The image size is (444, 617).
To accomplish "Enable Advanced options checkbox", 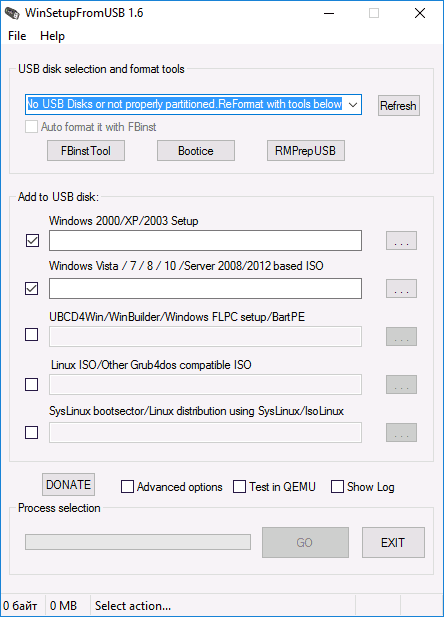I will pyautogui.click(x=128, y=487).
